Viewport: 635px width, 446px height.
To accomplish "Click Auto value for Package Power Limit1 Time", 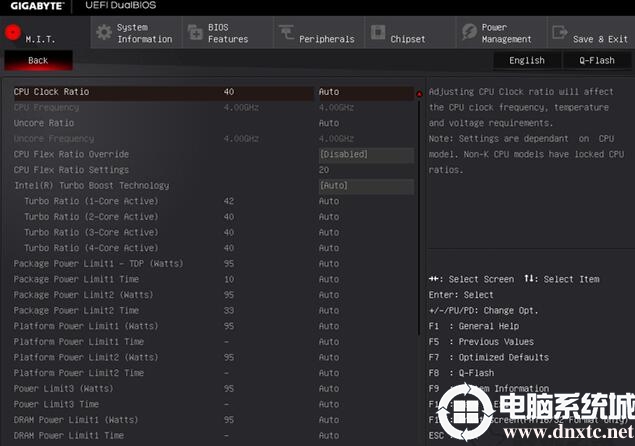I will tap(329, 279).
